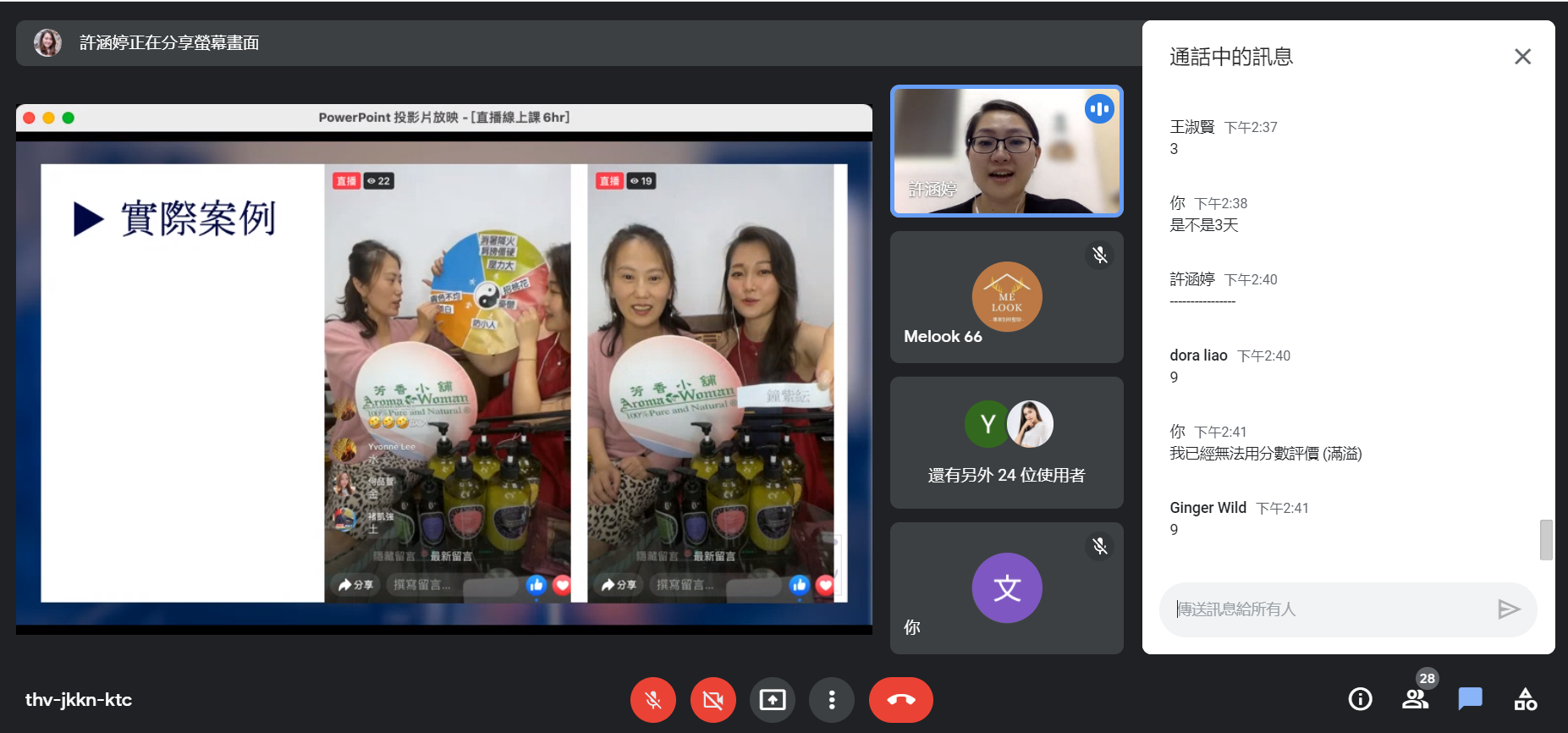Open the activities shapes icon
Viewport: 1568px width, 733px height.
[1525, 699]
